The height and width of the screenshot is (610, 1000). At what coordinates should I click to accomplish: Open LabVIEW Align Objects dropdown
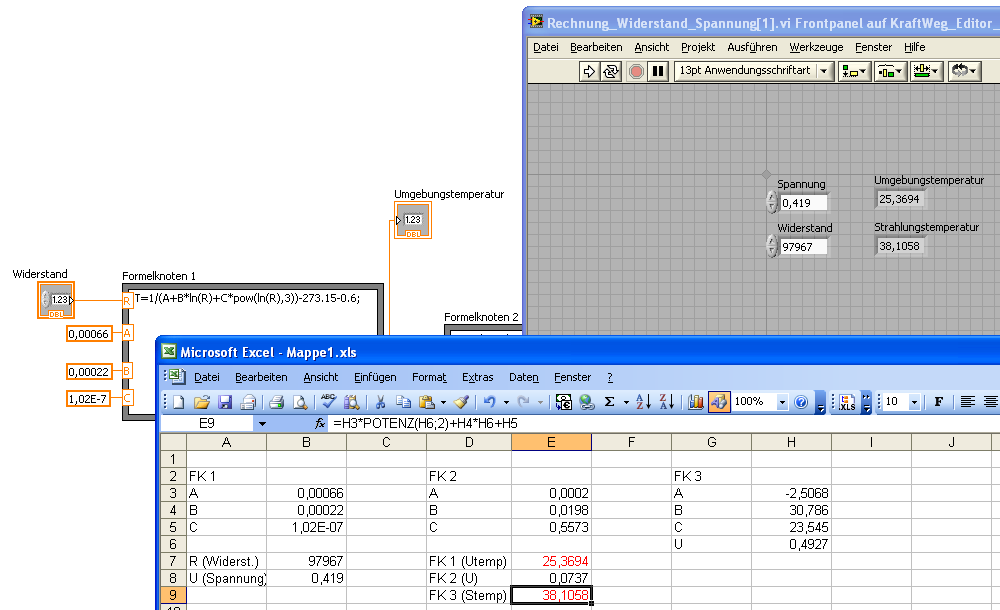tap(854, 71)
